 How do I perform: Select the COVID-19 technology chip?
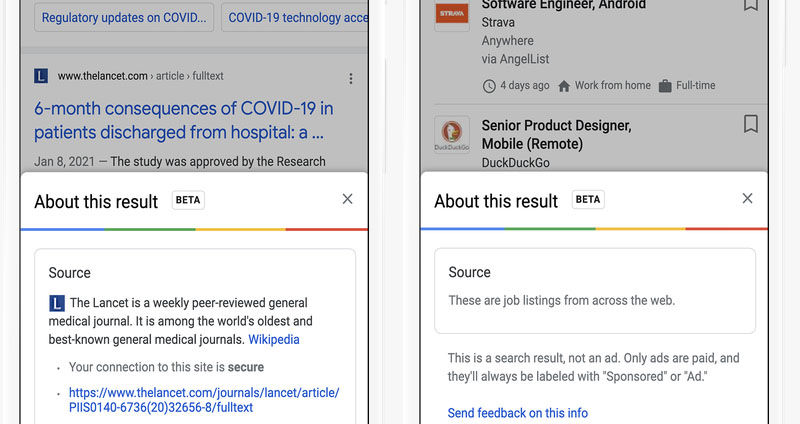293,17
